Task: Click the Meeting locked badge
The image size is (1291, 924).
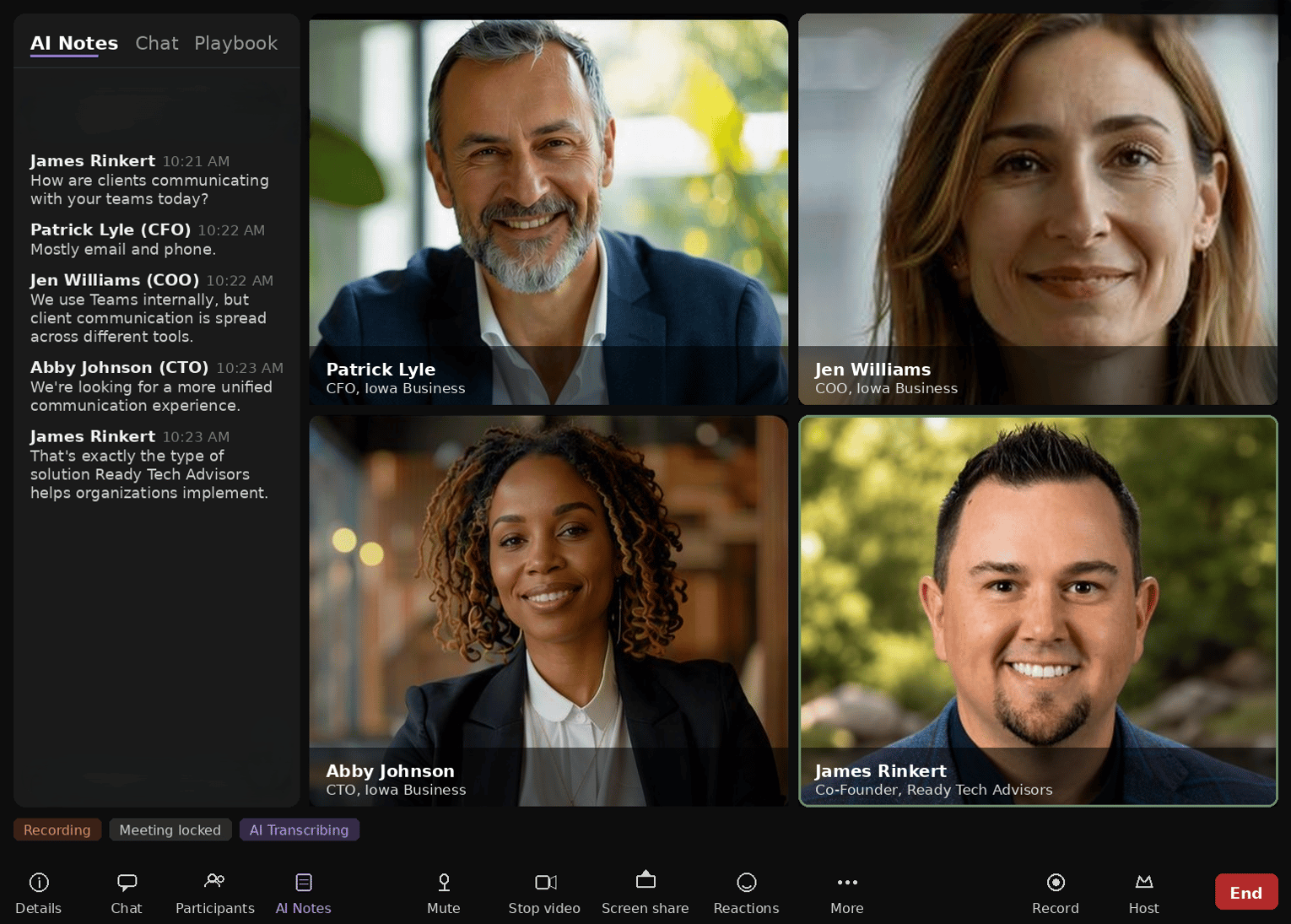Action: coord(170,830)
